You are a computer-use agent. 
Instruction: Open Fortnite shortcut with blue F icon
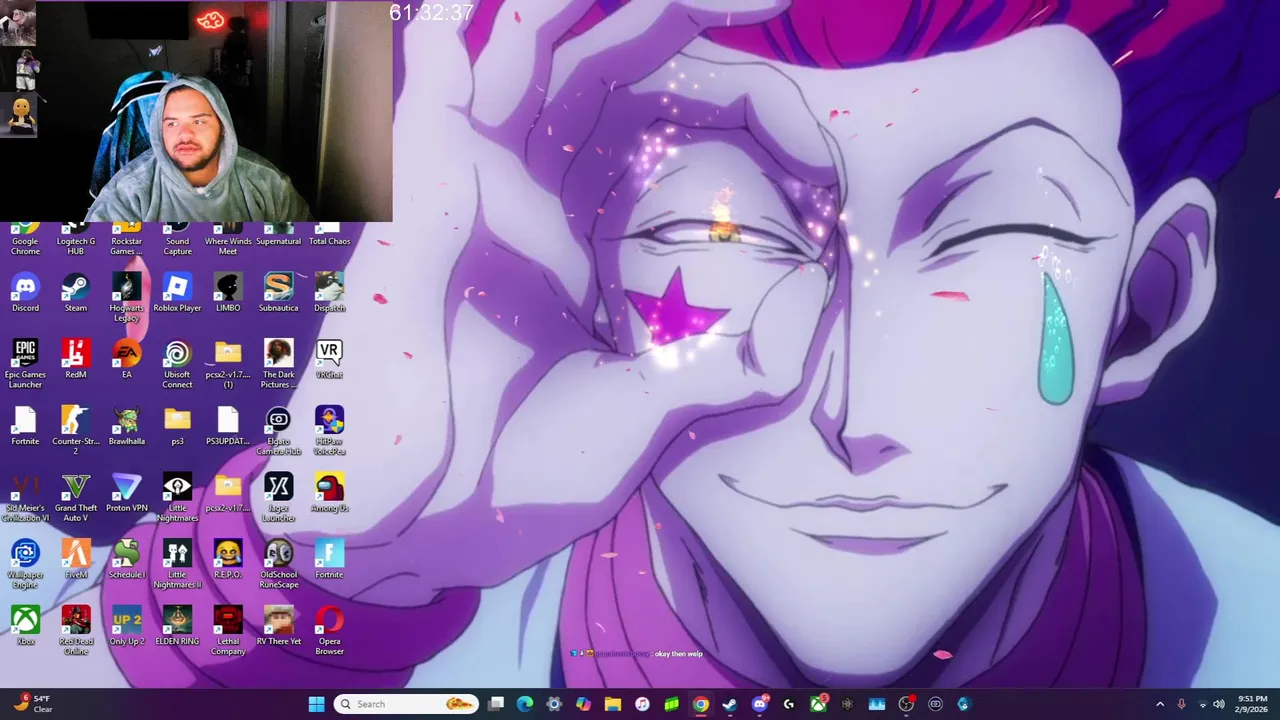pyautogui.click(x=329, y=560)
